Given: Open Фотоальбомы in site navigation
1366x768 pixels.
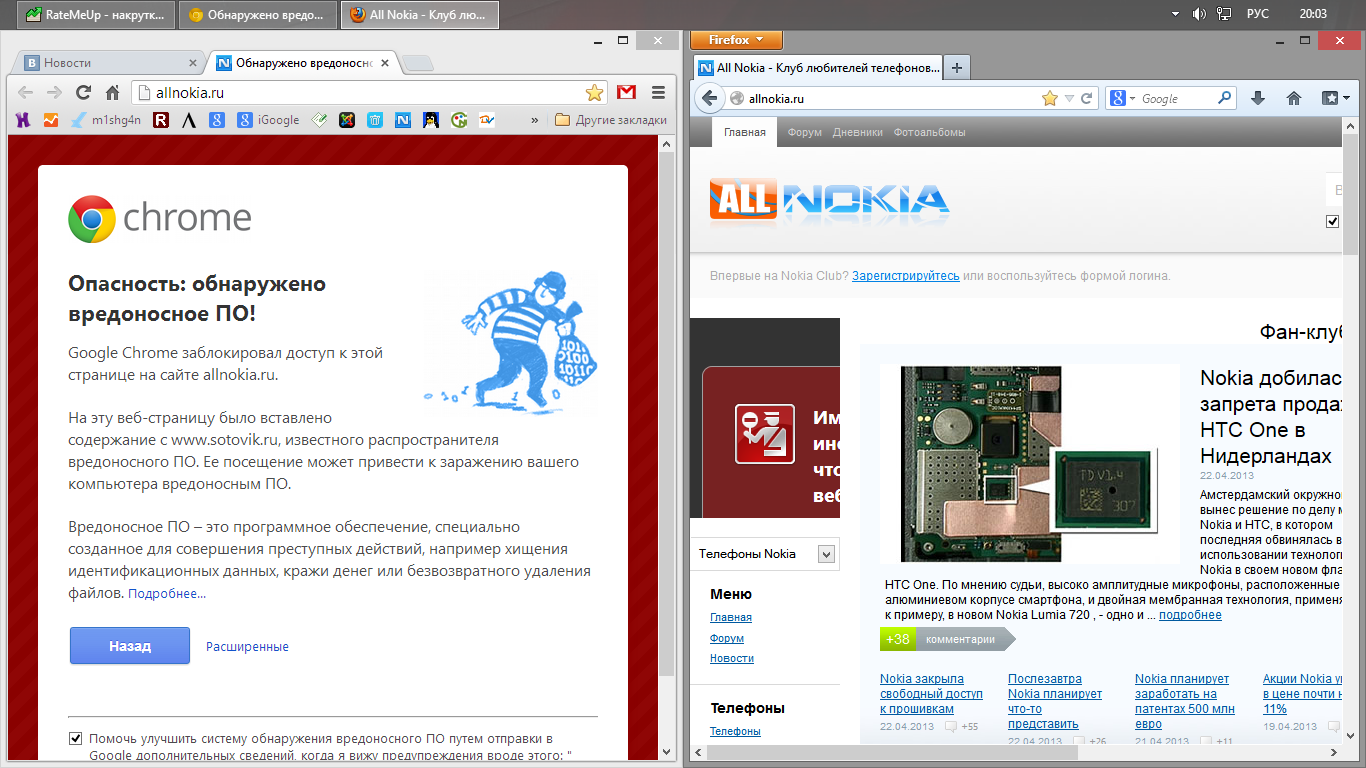Looking at the screenshot, I should pyautogui.click(x=930, y=132).
